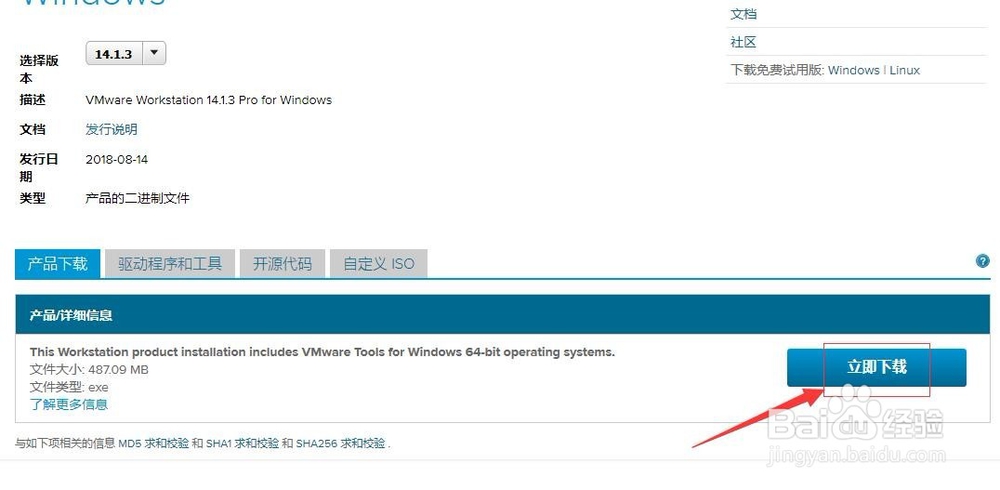Open the Windows free trial link
Viewport: 1000px width, 490px height.
853,70
